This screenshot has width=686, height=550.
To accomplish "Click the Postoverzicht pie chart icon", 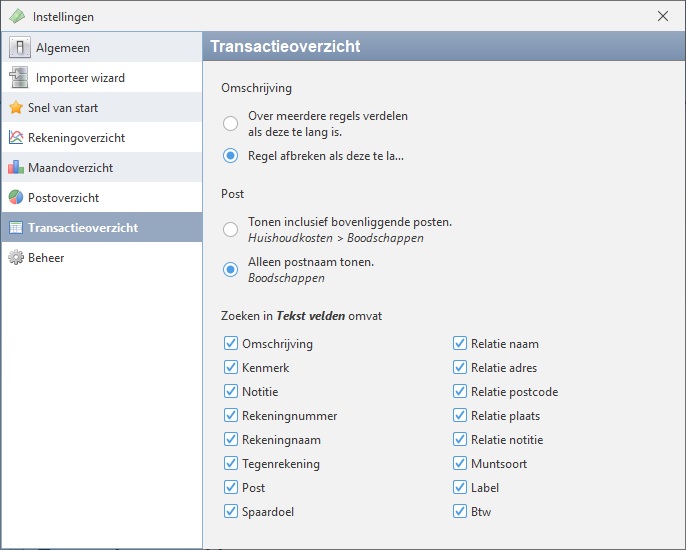I will [x=17, y=197].
